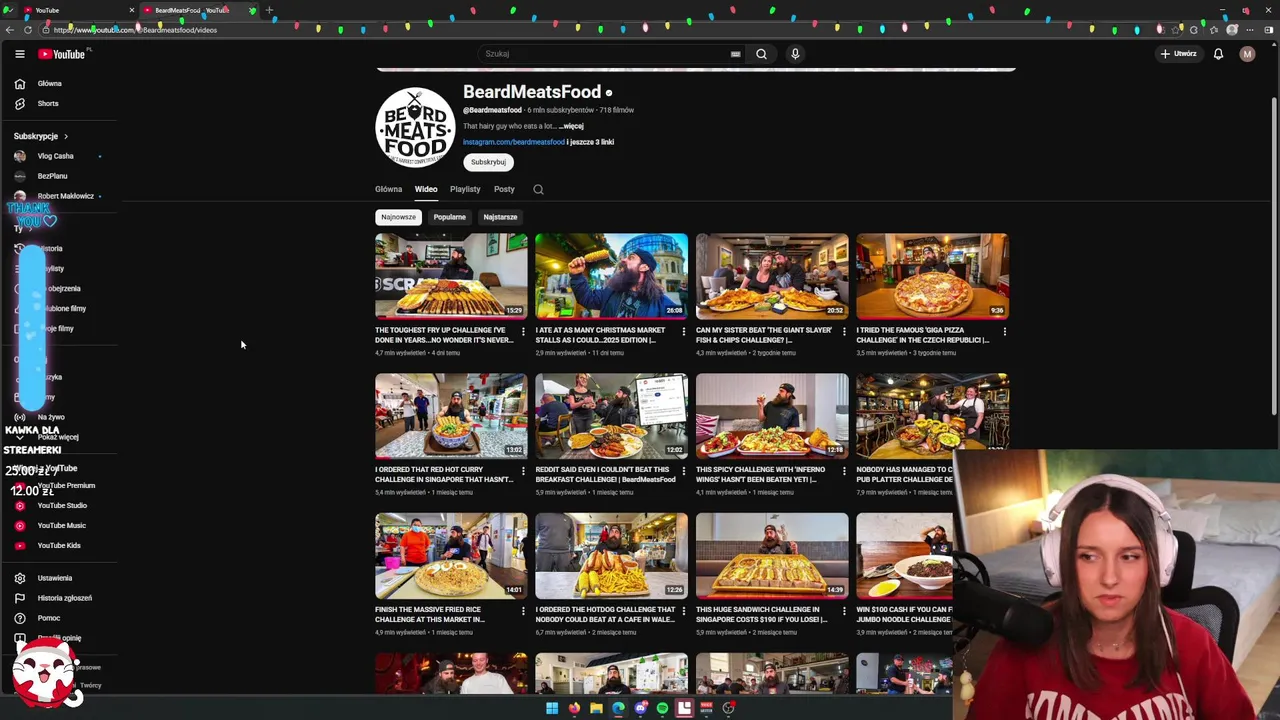Open File Explorer from the taskbar

tap(596, 708)
